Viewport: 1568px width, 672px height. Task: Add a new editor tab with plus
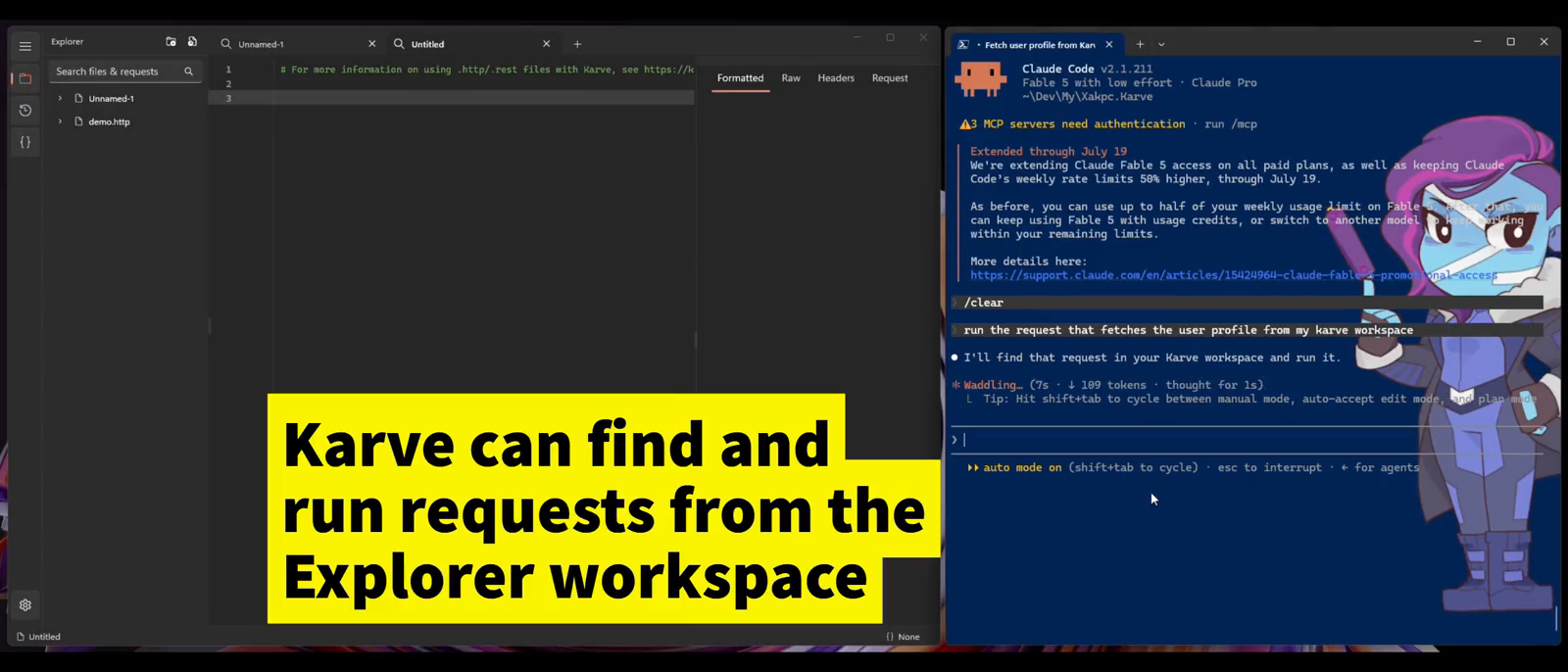coord(577,44)
